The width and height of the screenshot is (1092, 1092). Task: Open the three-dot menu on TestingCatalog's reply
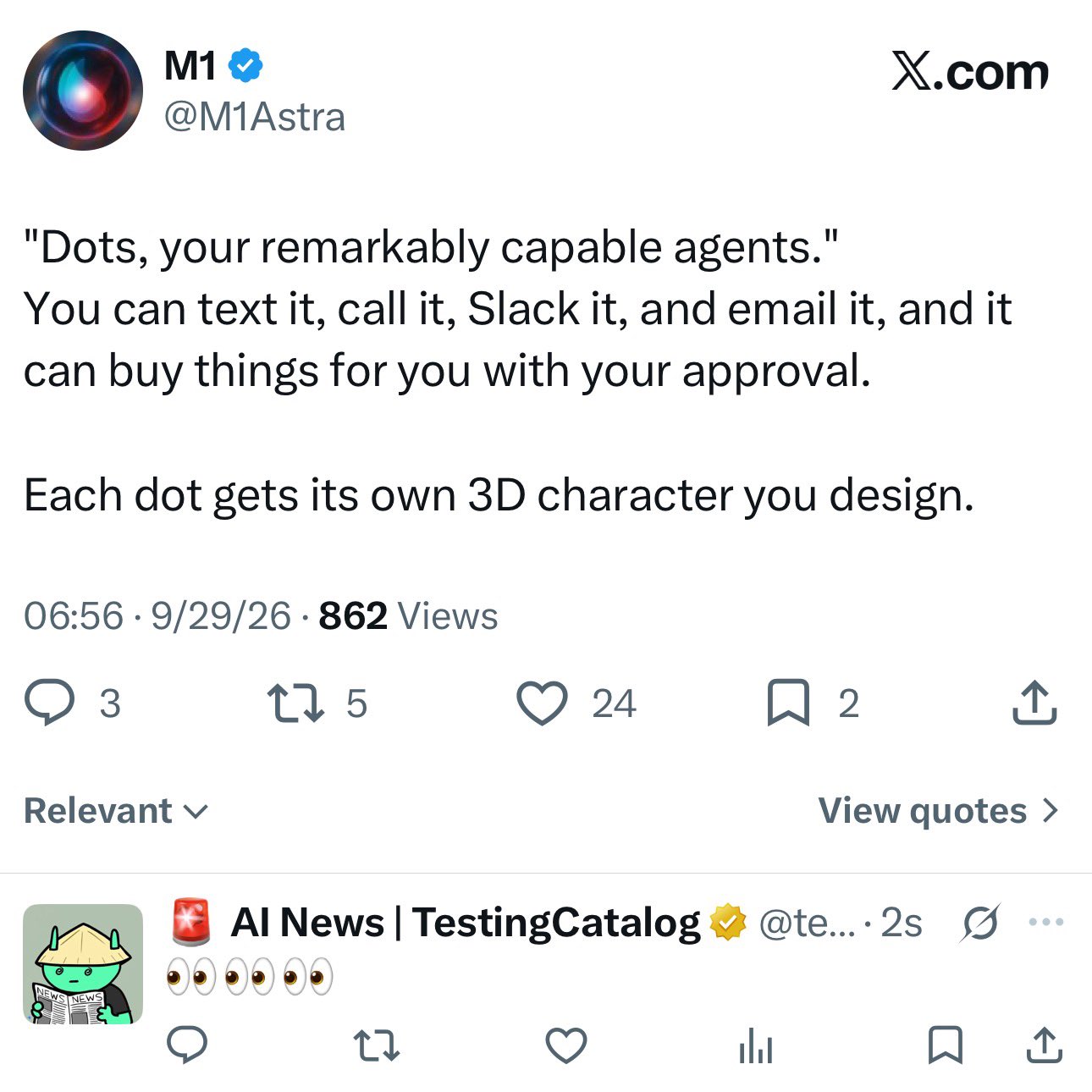coord(1046,922)
